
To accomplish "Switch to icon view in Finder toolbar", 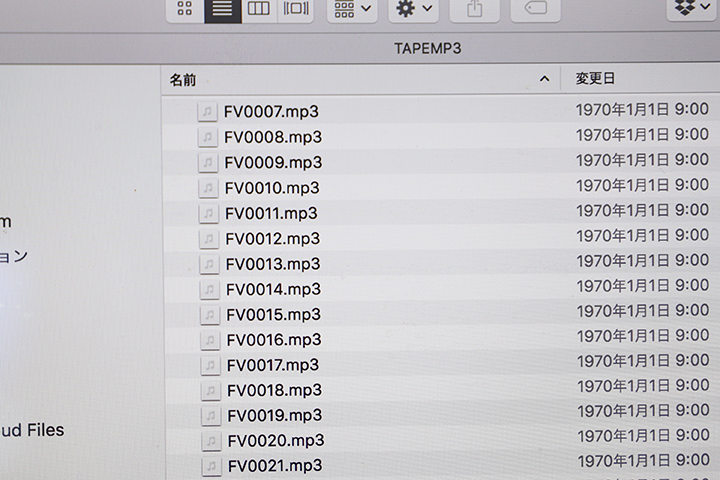I will point(185,8).
